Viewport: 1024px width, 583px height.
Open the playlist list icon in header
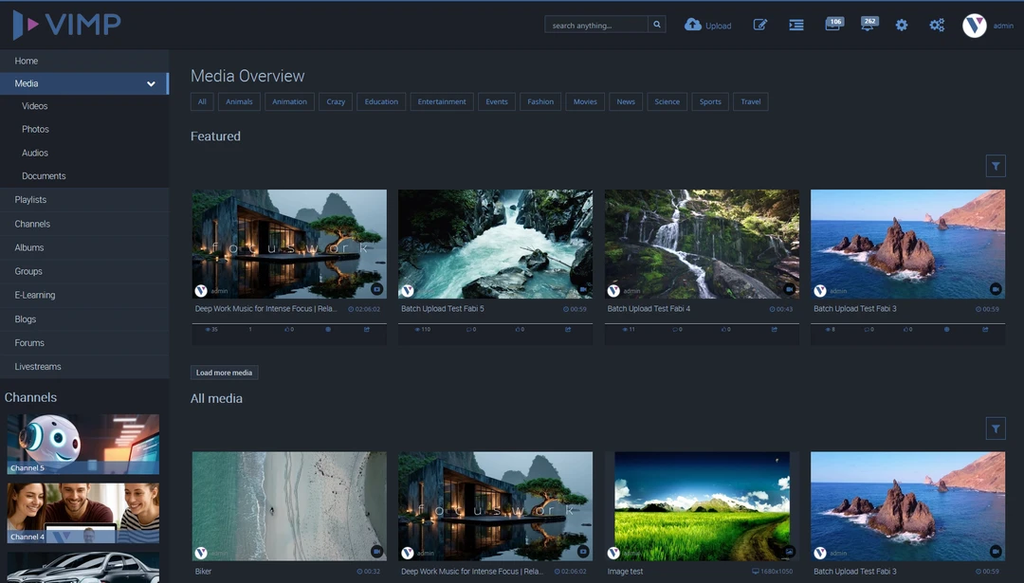pyautogui.click(x=796, y=25)
